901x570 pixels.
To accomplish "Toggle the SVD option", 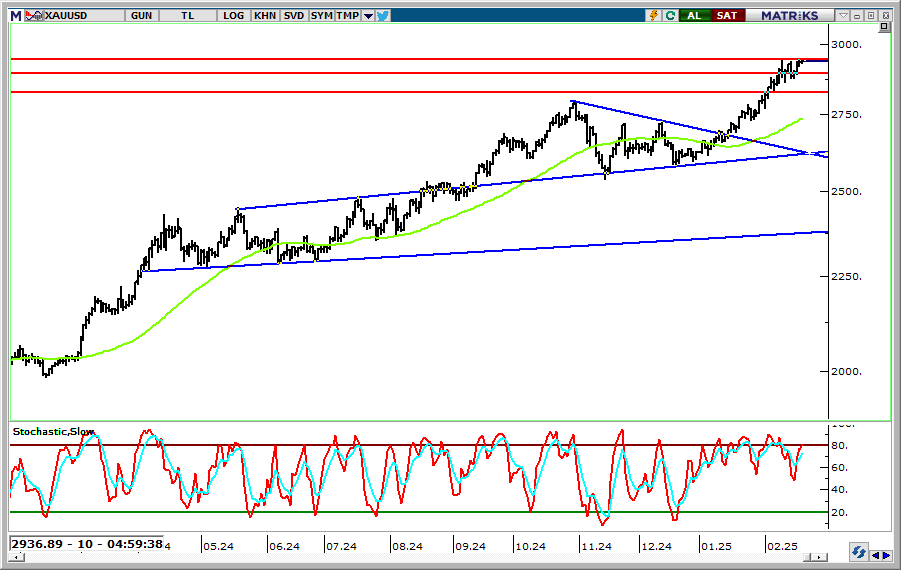I will coord(294,15).
